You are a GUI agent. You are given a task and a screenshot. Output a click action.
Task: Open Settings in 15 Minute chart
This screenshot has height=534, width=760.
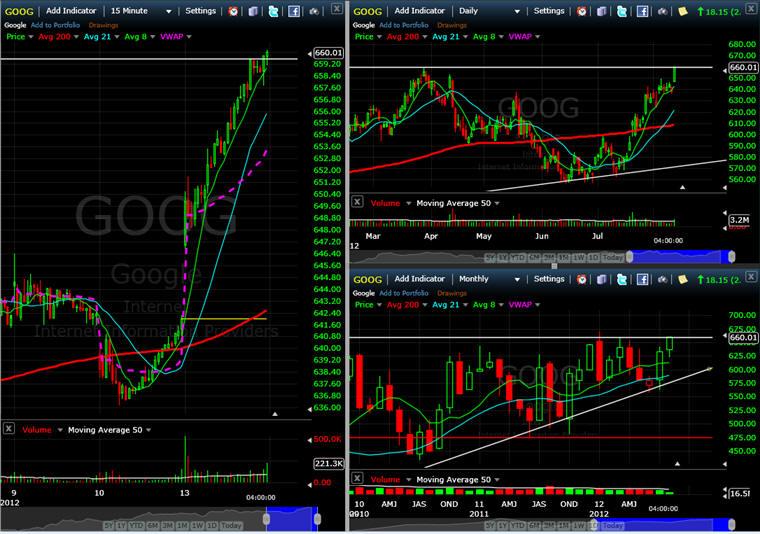coord(201,11)
